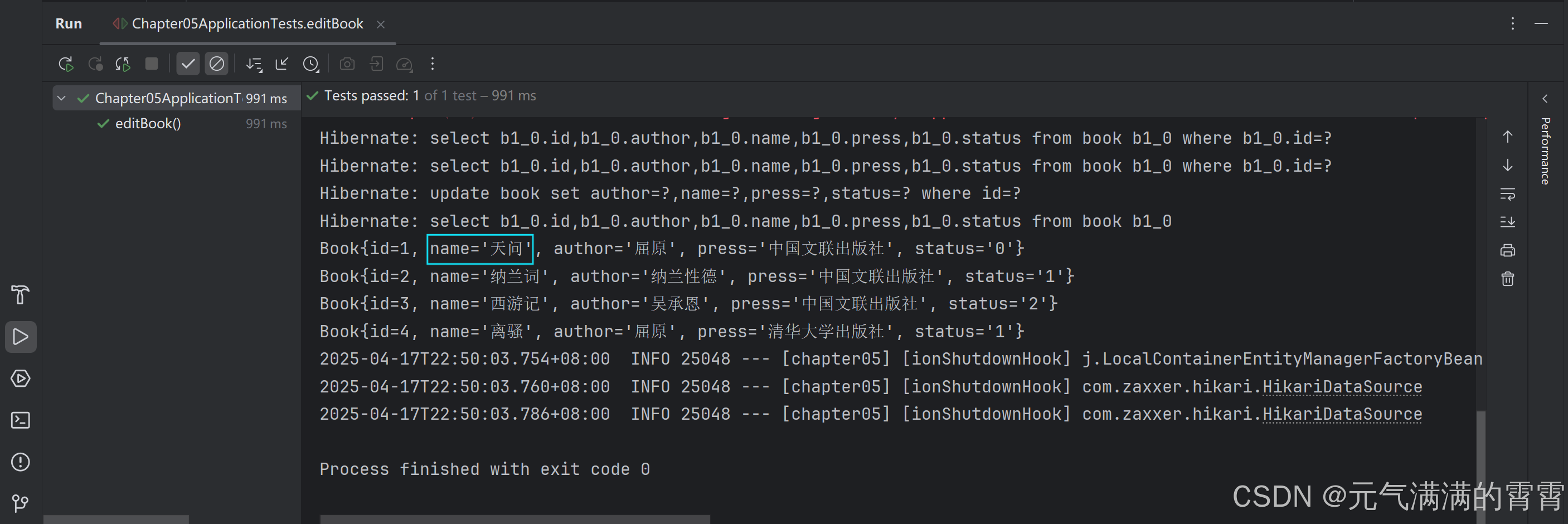Click the HikariDataSource hyperlink
Screen dimensions: 1568x524
click(x=1342, y=386)
